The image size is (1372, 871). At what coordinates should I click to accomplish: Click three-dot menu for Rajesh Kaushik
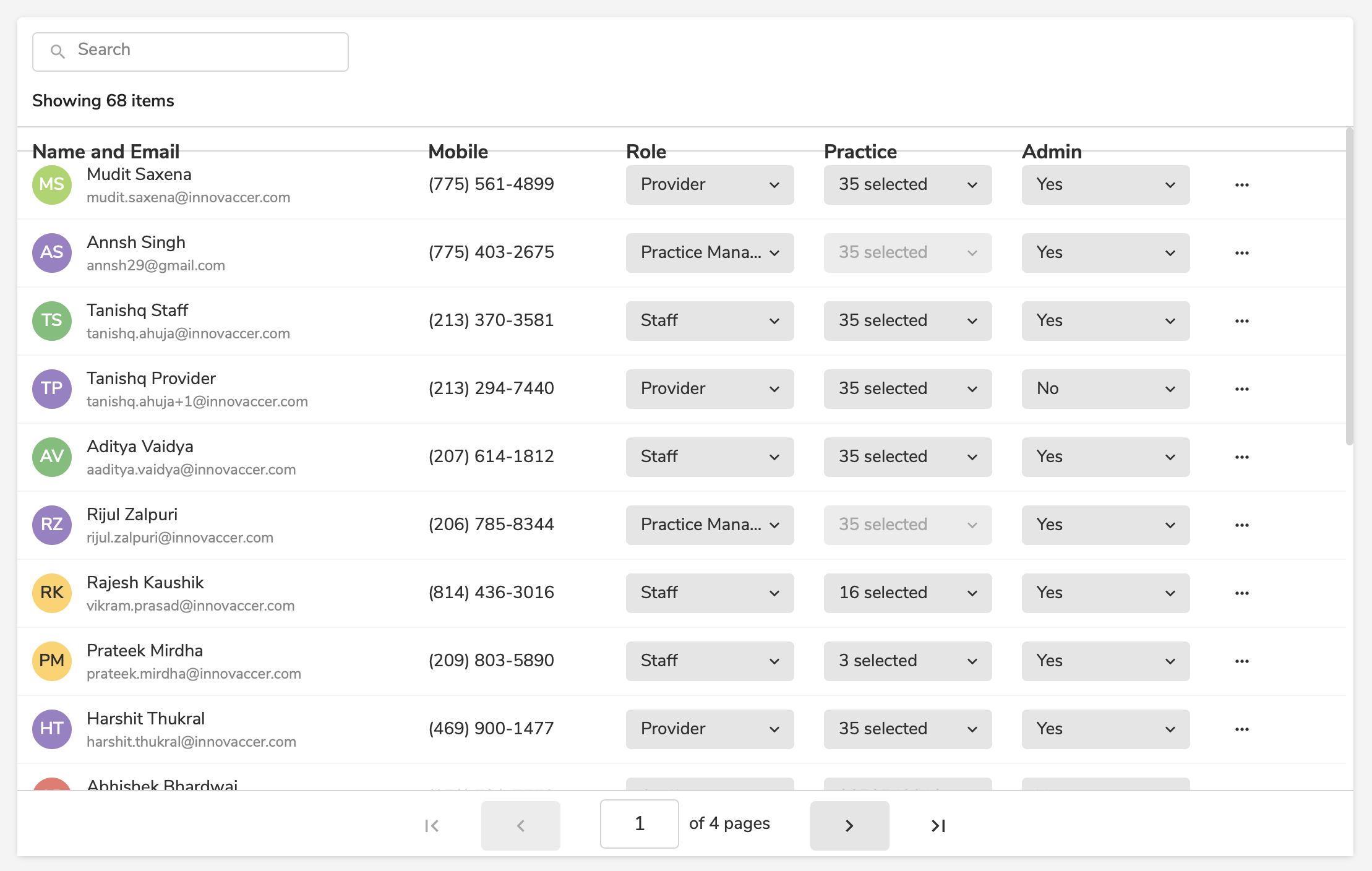coord(1241,593)
